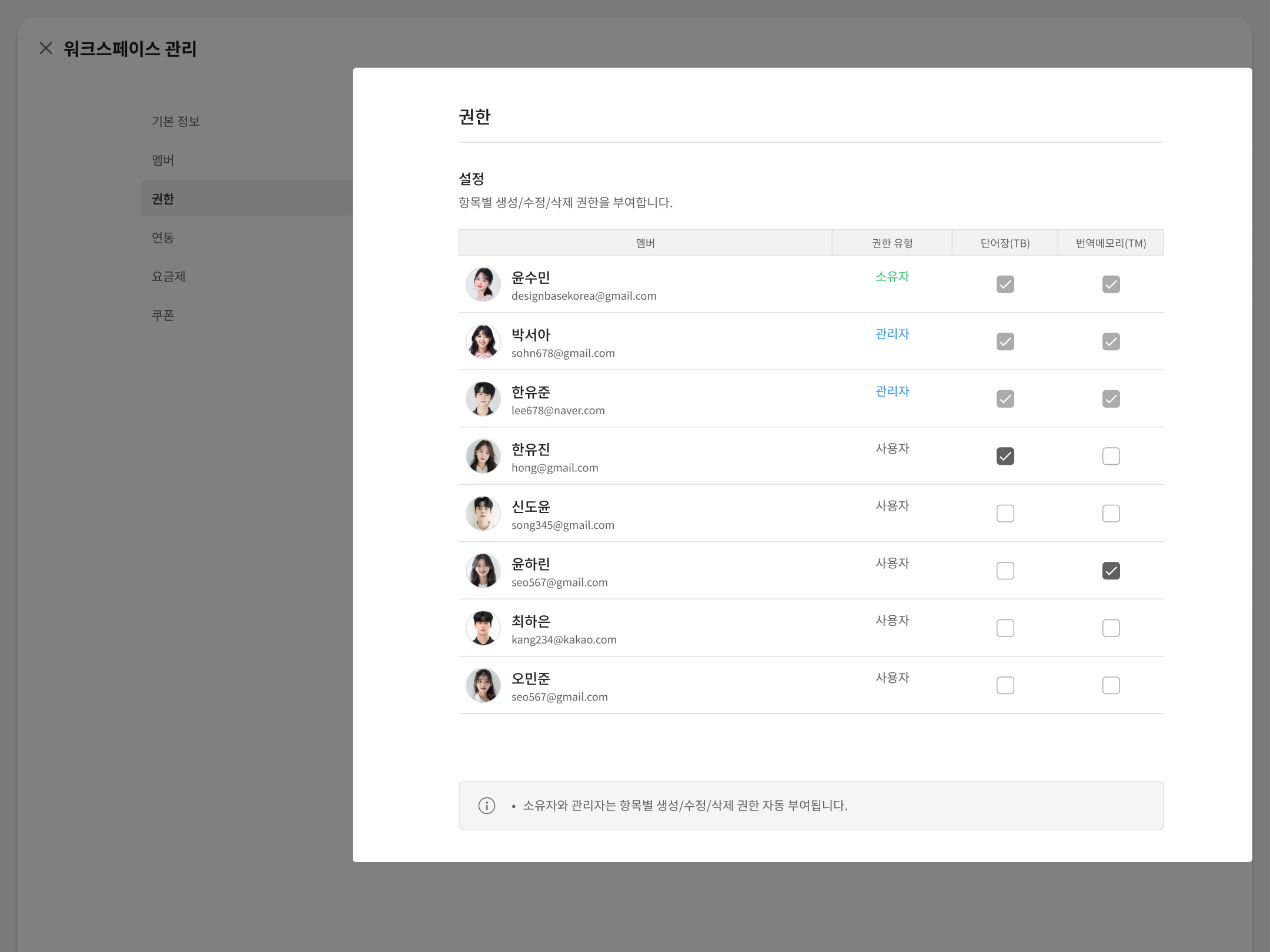This screenshot has width=1270, height=952.
Task: Enable 단어장(TB) for 오민준
Action: pos(1005,686)
